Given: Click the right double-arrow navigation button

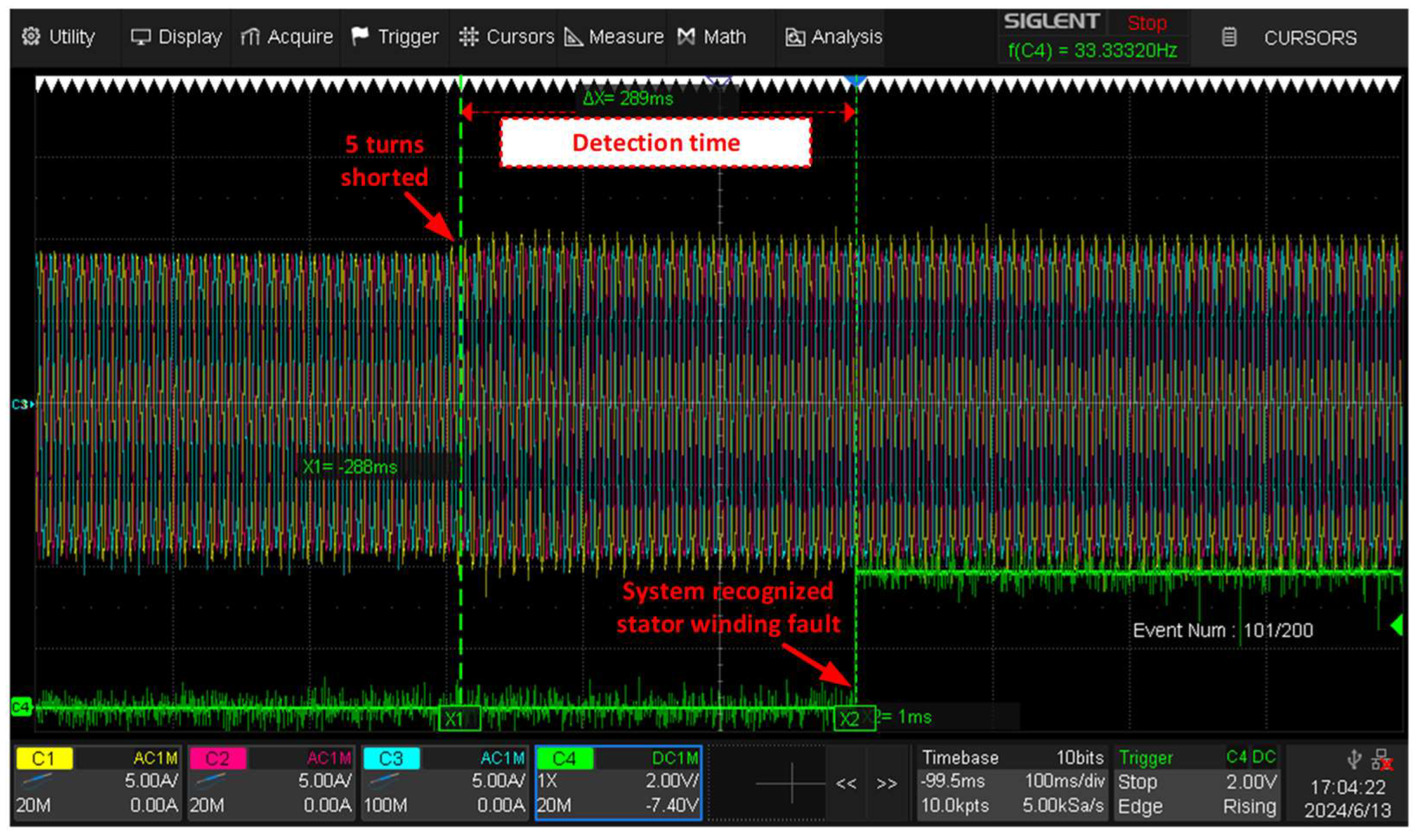Looking at the screenshot, I should [887, 784].
